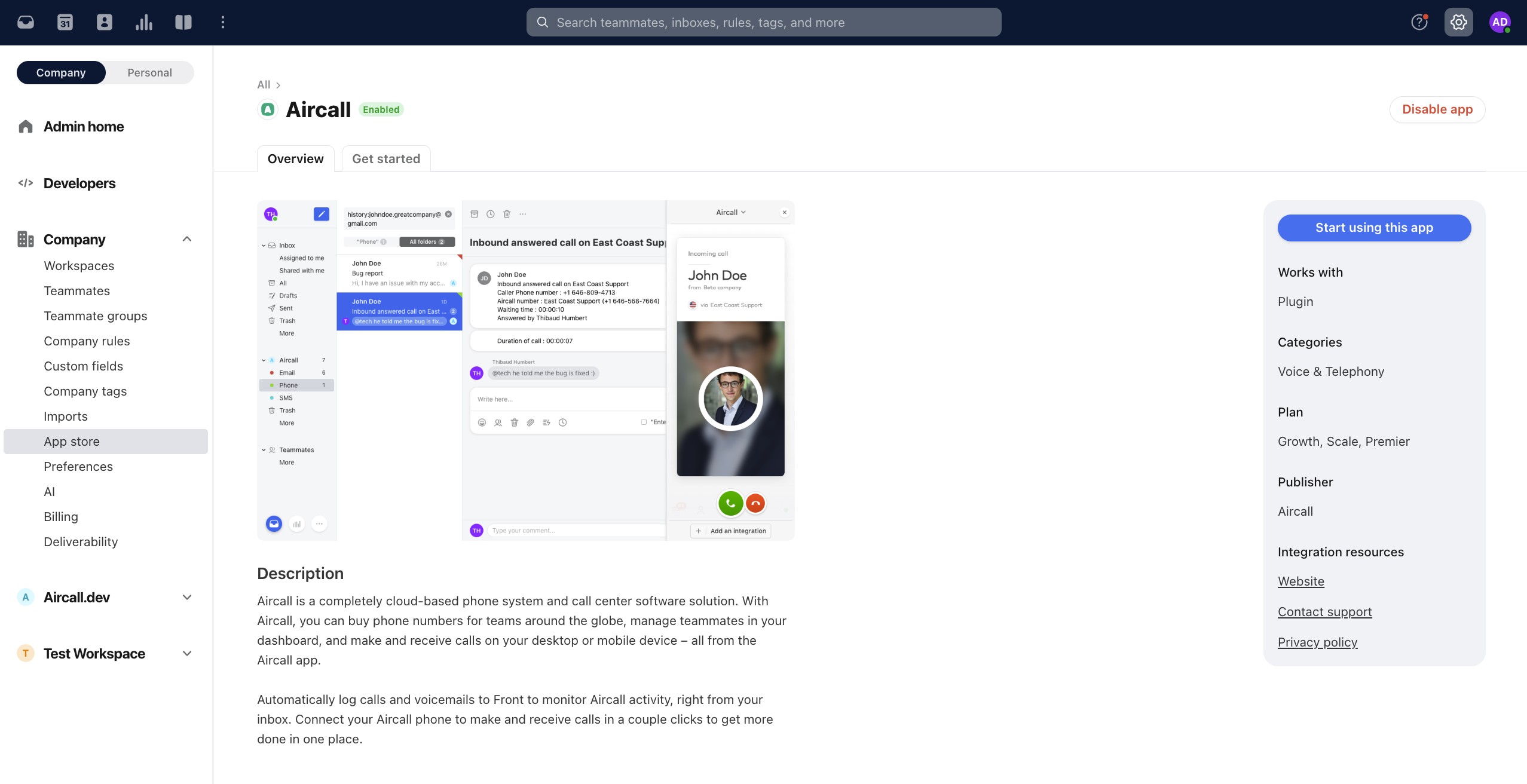The image size is (1527, 784).
Task: Switch to Personal settings toggle
Action: pos(149,72)
